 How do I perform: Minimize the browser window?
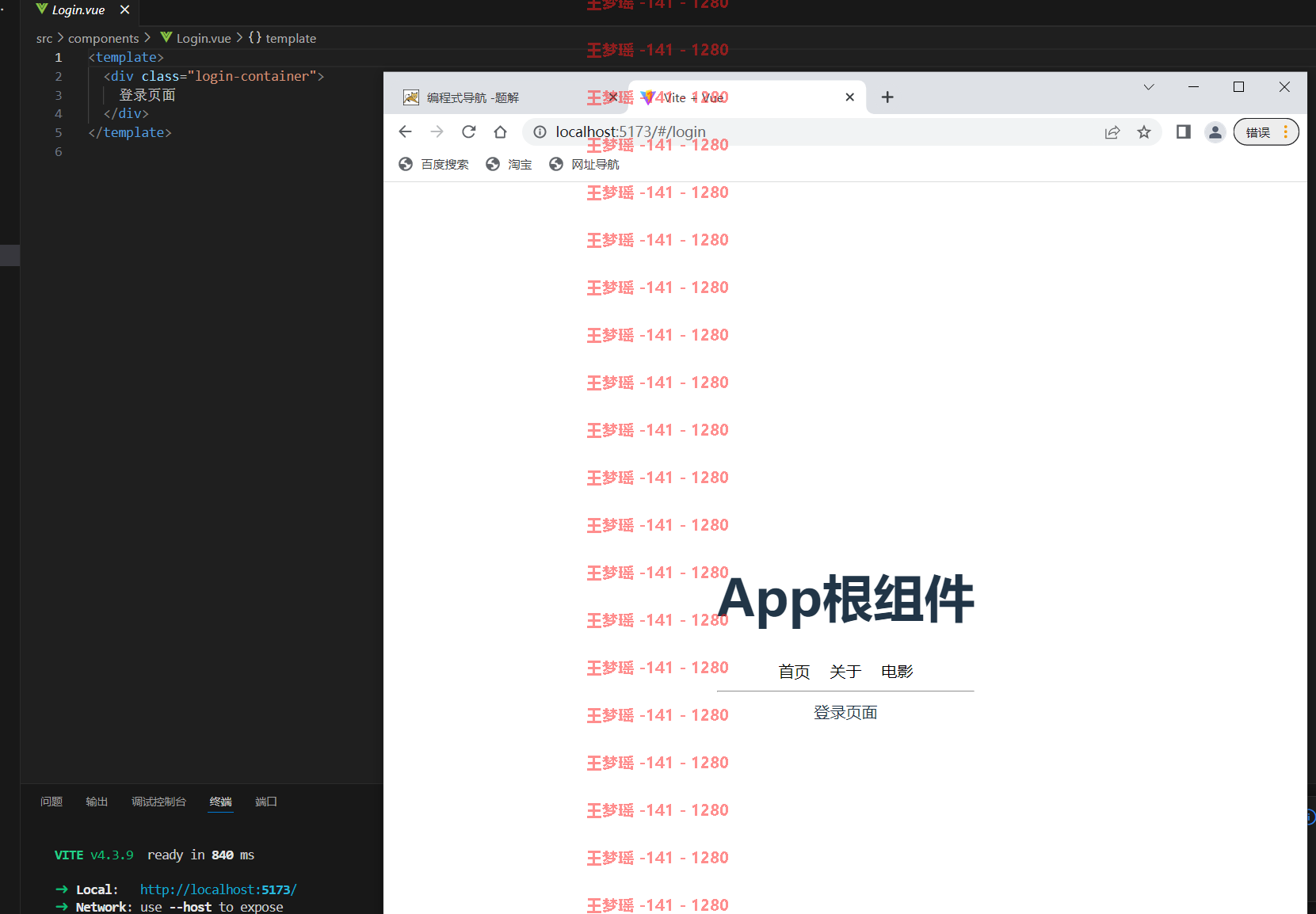[x=1193, y=87]
